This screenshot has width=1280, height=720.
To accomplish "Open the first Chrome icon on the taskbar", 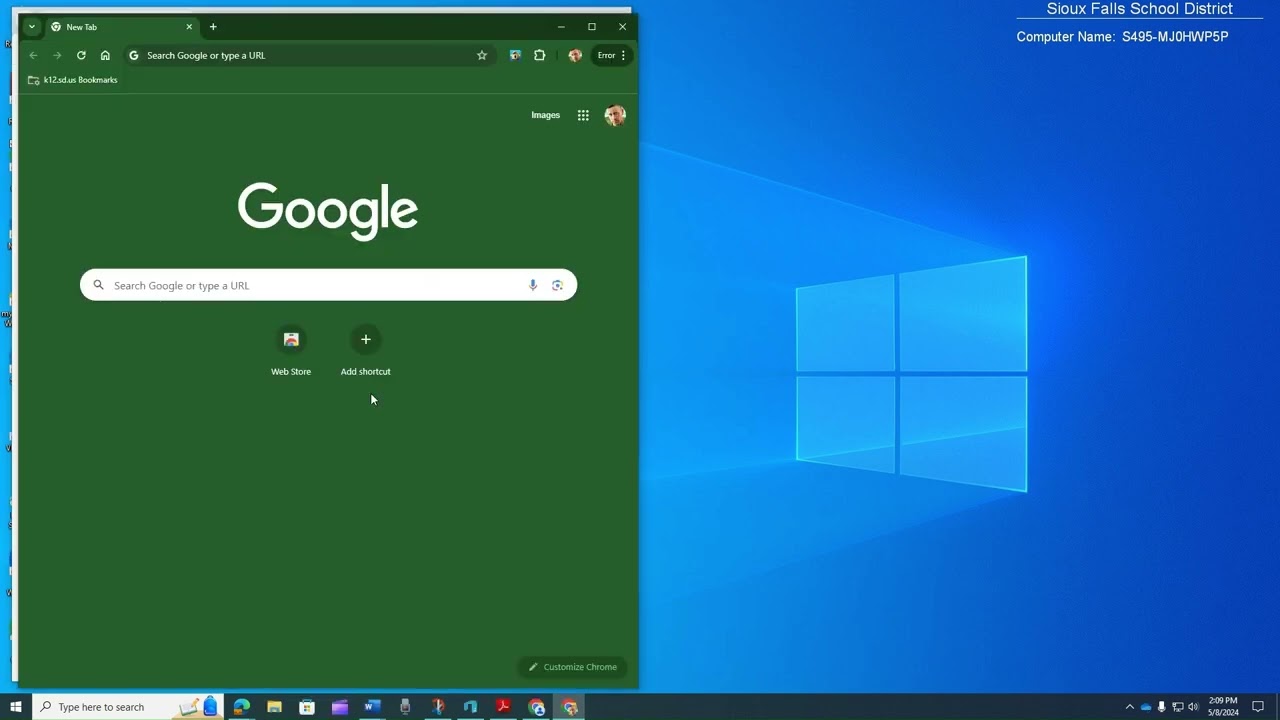I will point(537,707).
